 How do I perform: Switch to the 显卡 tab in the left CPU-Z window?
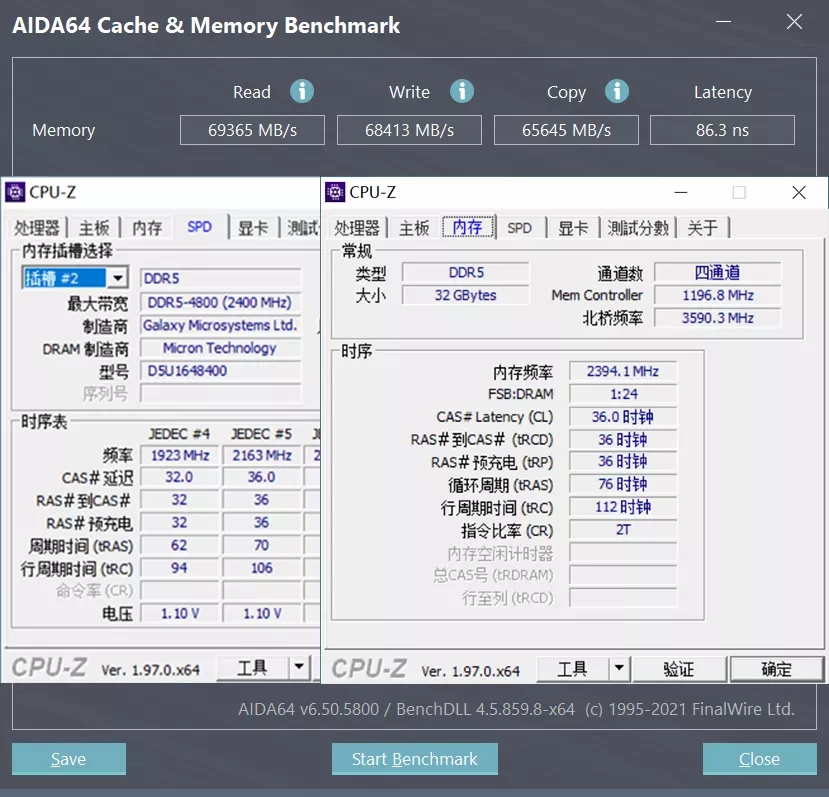pyautogui.click(x=254, y=227)
